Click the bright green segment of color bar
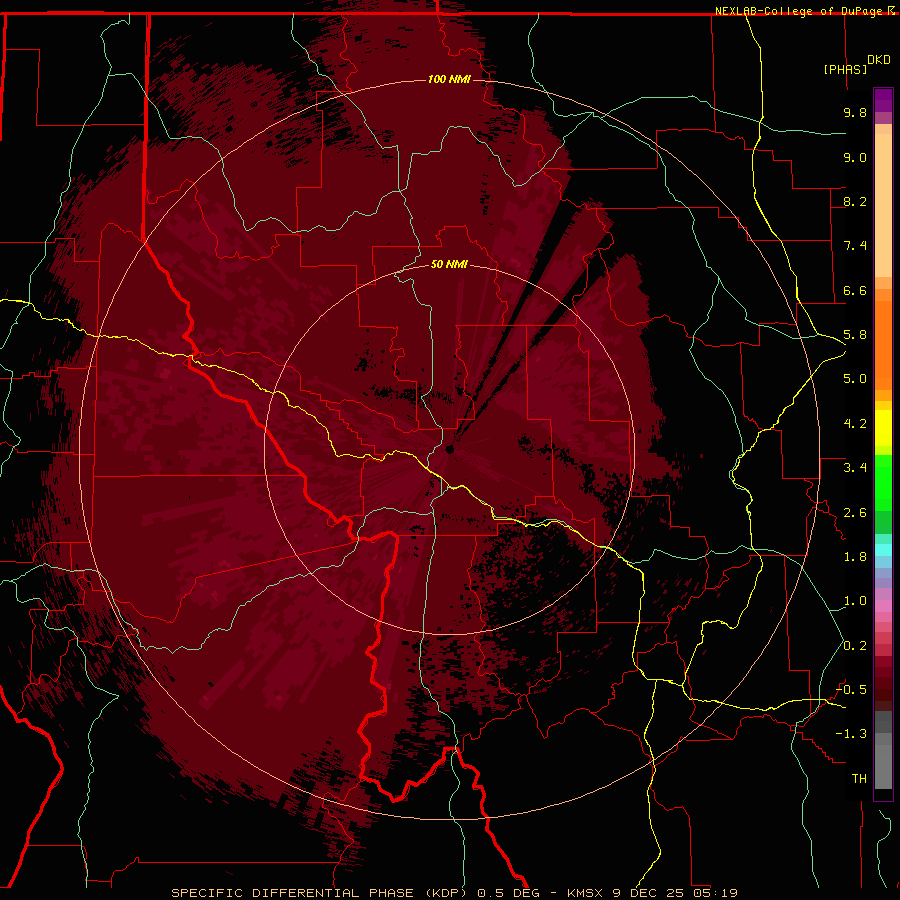Image resolution: width=900 pixels, height=900 pixels. pyautogui.click(x=883, y=482)
